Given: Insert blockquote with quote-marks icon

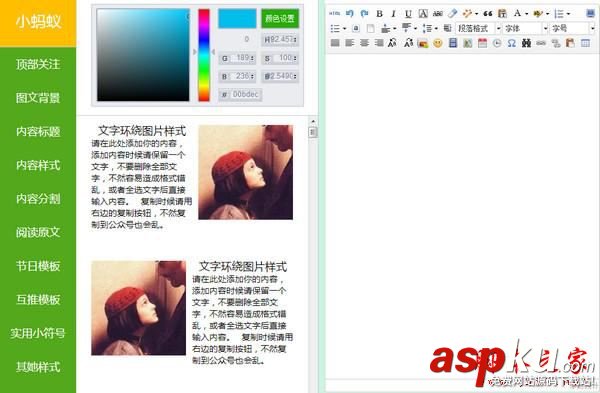Looking at the screenshot, I should 488,13.
